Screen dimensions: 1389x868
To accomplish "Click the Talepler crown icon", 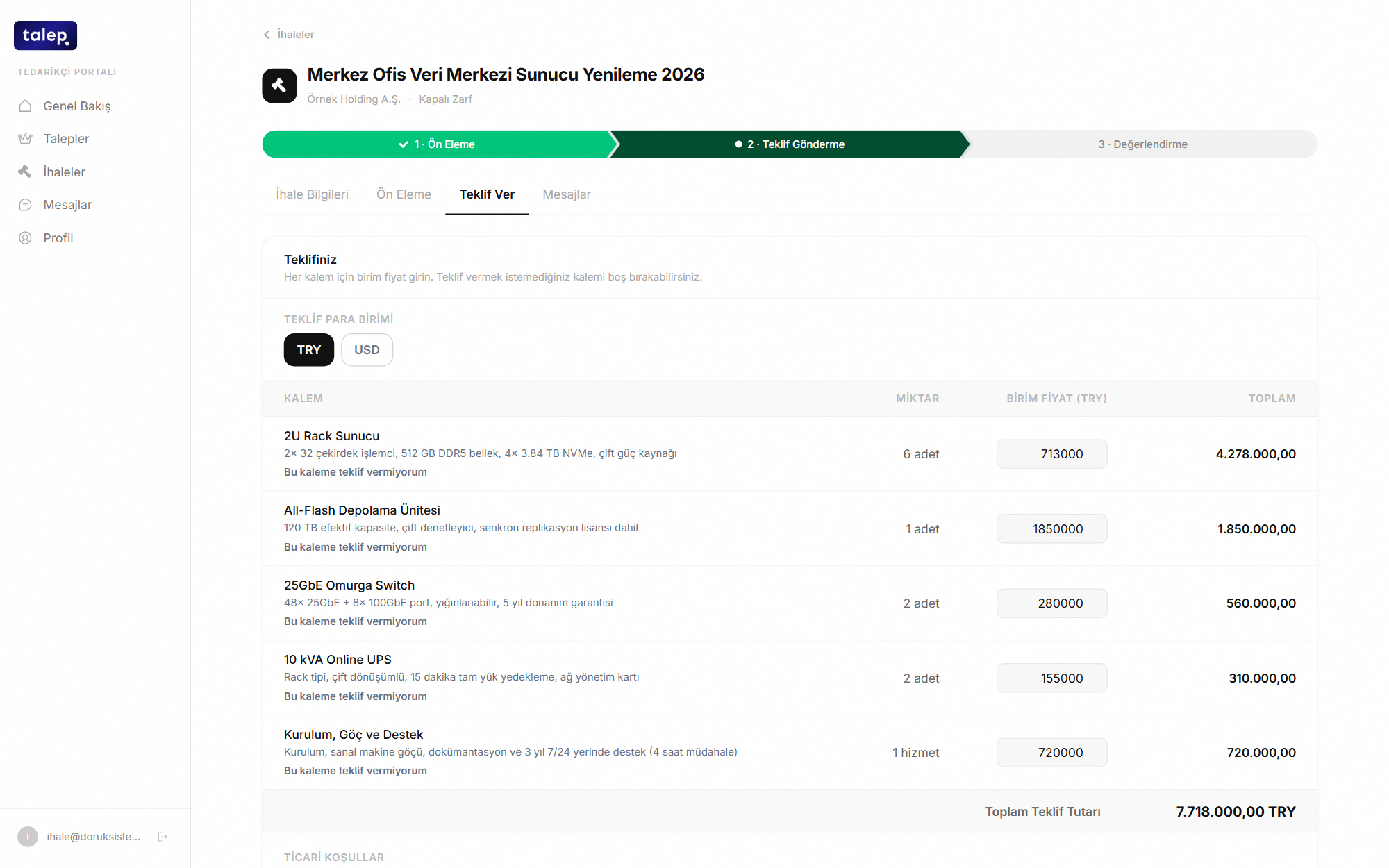I will [x=26, y=138].
